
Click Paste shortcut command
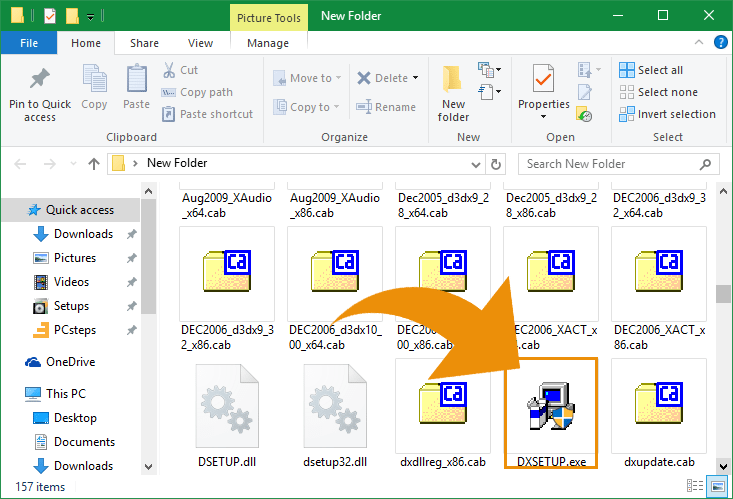coord(207,114)
